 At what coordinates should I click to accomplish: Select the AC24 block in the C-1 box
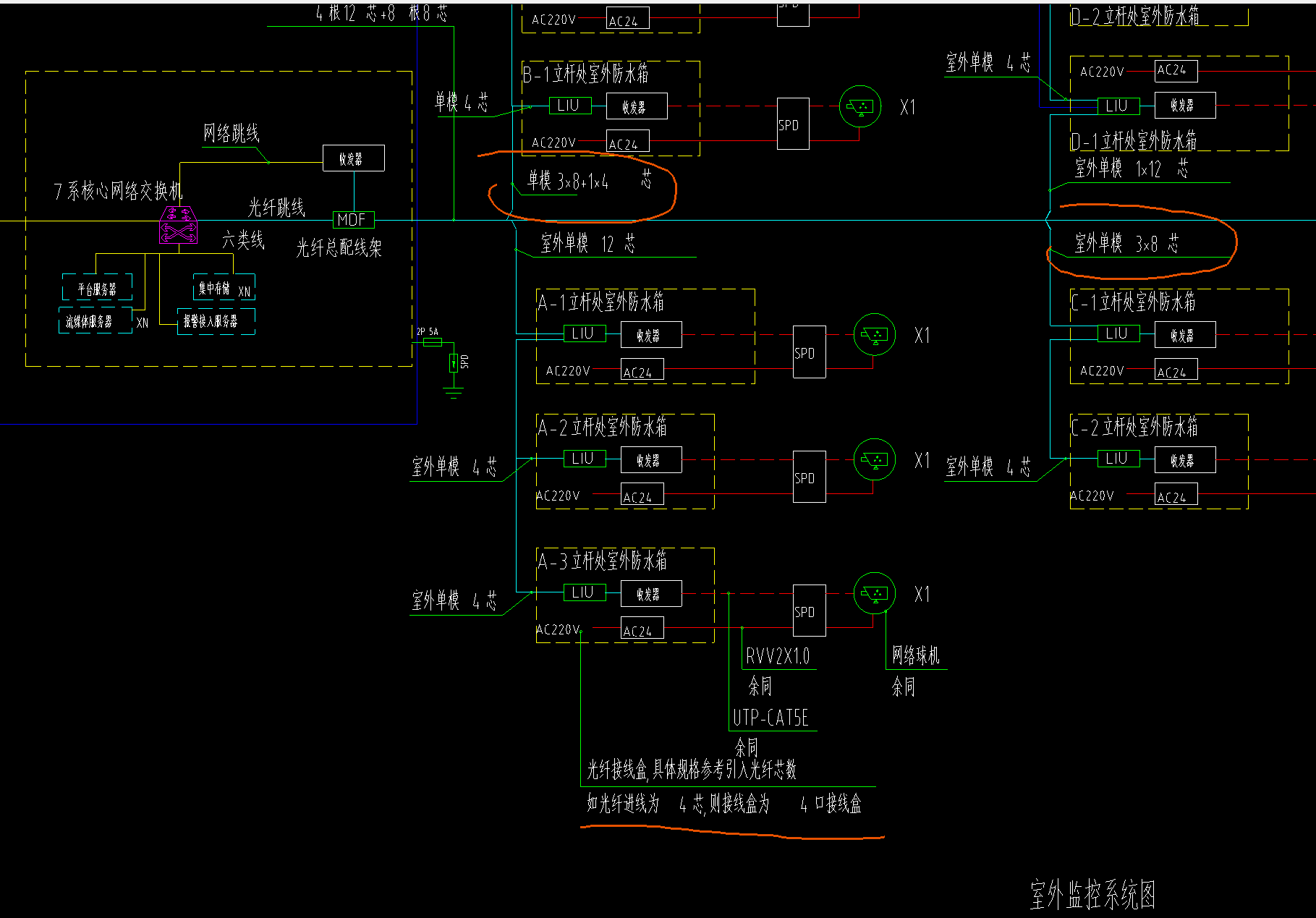pos(1176,369)
